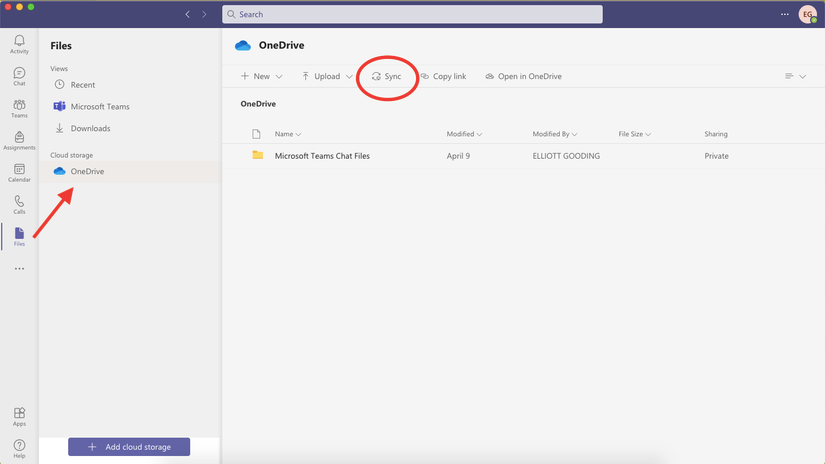Image resolution: width=825 pixels, height=464 pixels.
Task: Select OneDrive under Cloud storage
Action: point(130,172)
